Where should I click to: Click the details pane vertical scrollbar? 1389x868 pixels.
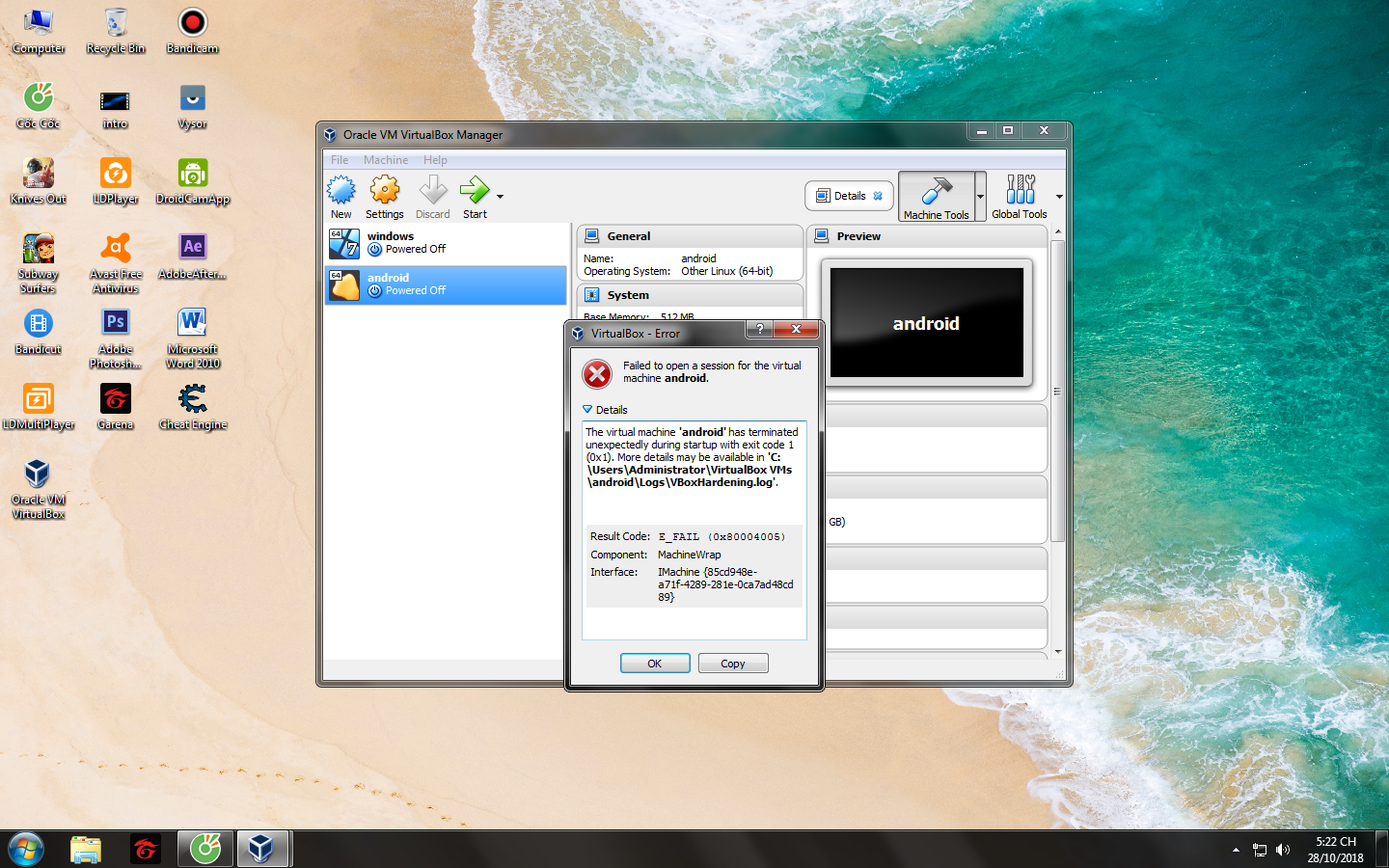pos(1058,391)
